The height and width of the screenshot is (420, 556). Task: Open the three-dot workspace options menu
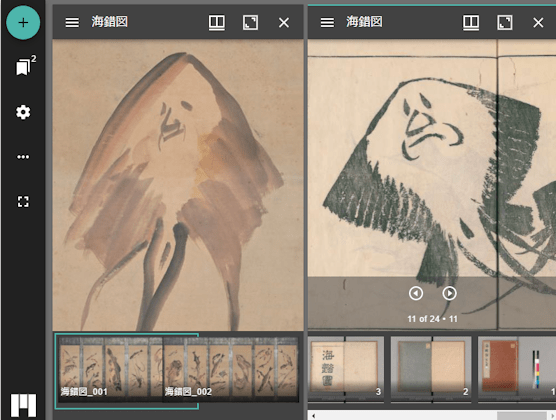[x=23, y=157]
